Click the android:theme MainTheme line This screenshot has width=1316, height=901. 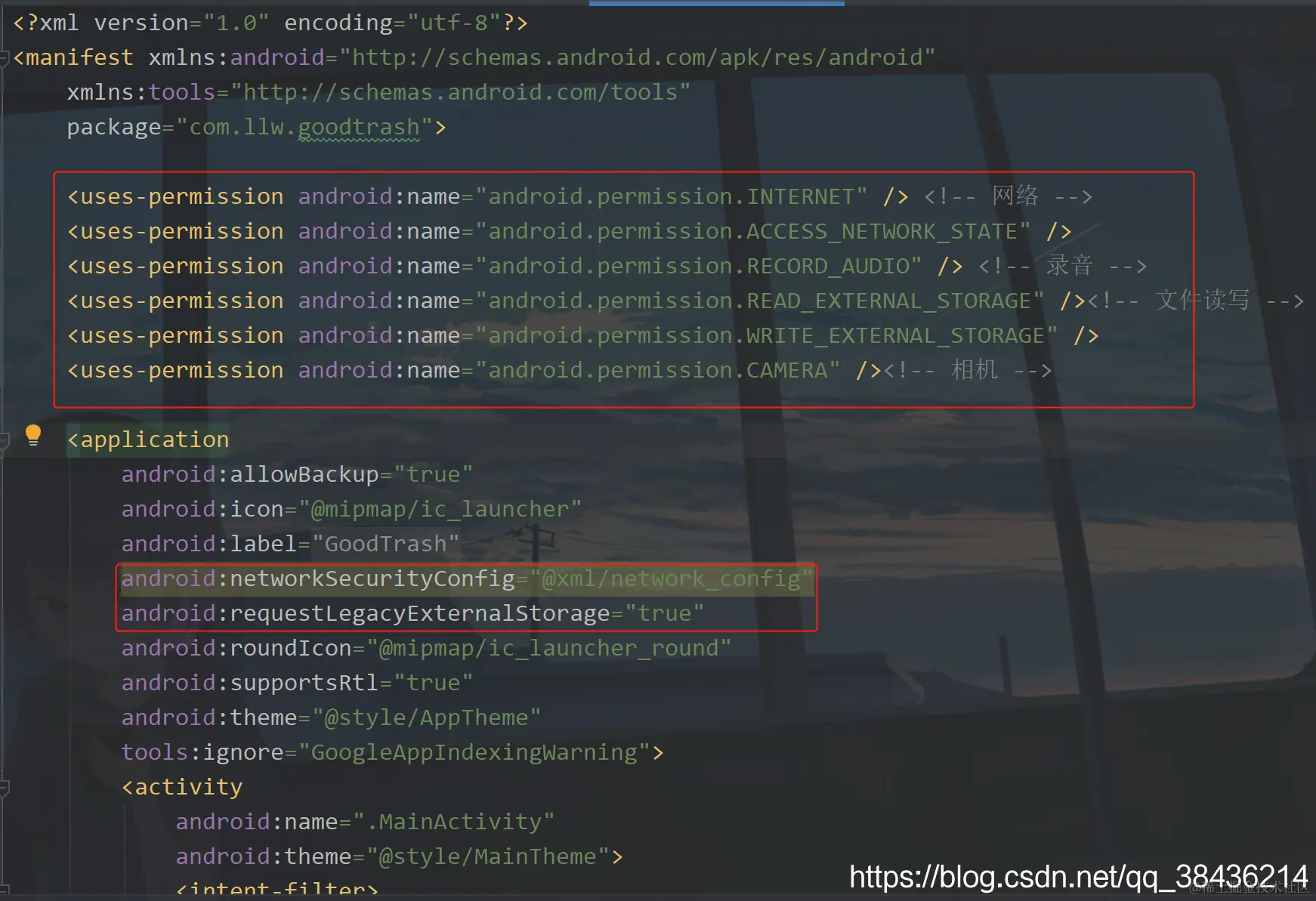400,856
